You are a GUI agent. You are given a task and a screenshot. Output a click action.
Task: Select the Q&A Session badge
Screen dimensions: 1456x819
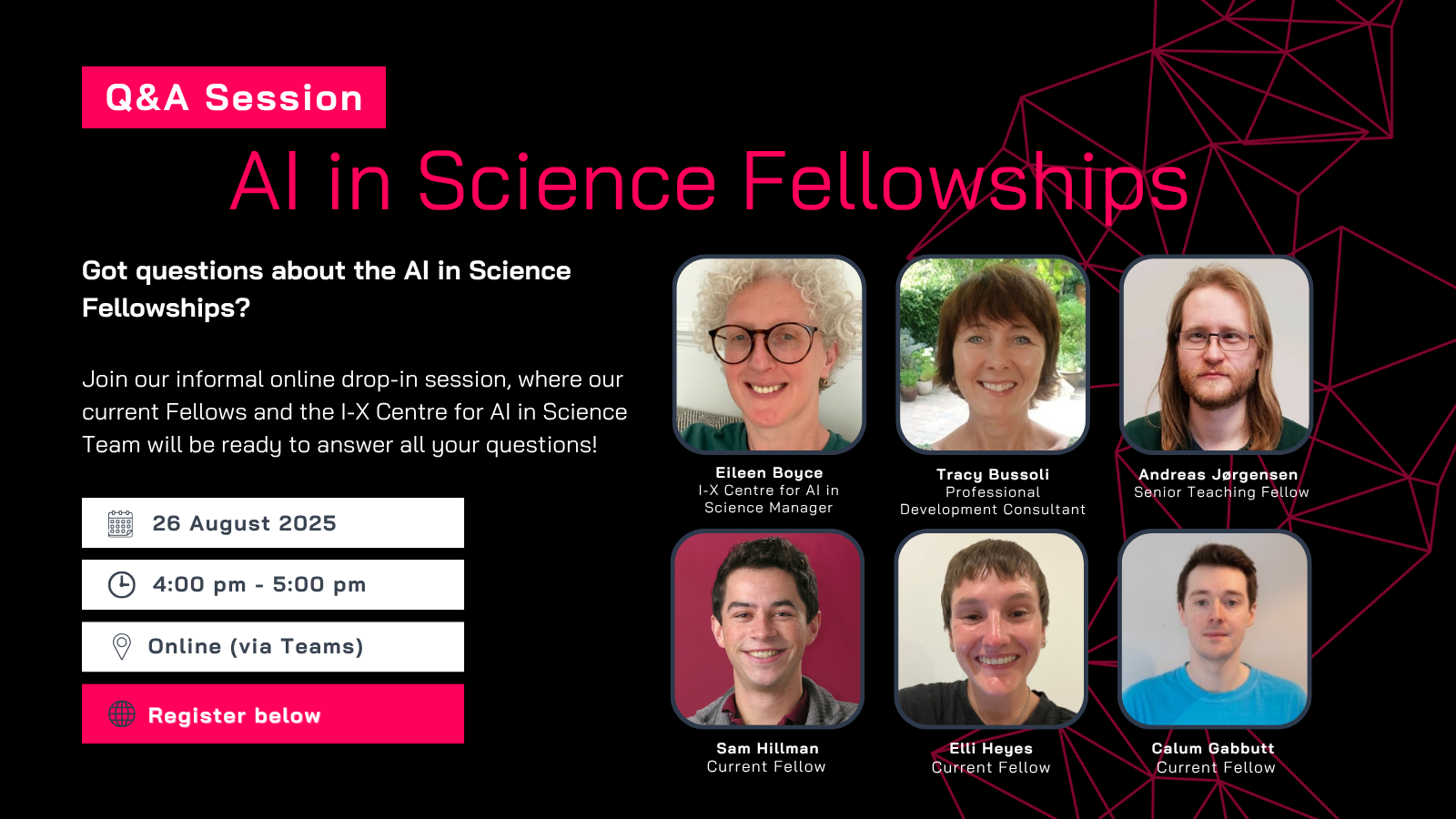pyautogui.click(x=234, y=97)
